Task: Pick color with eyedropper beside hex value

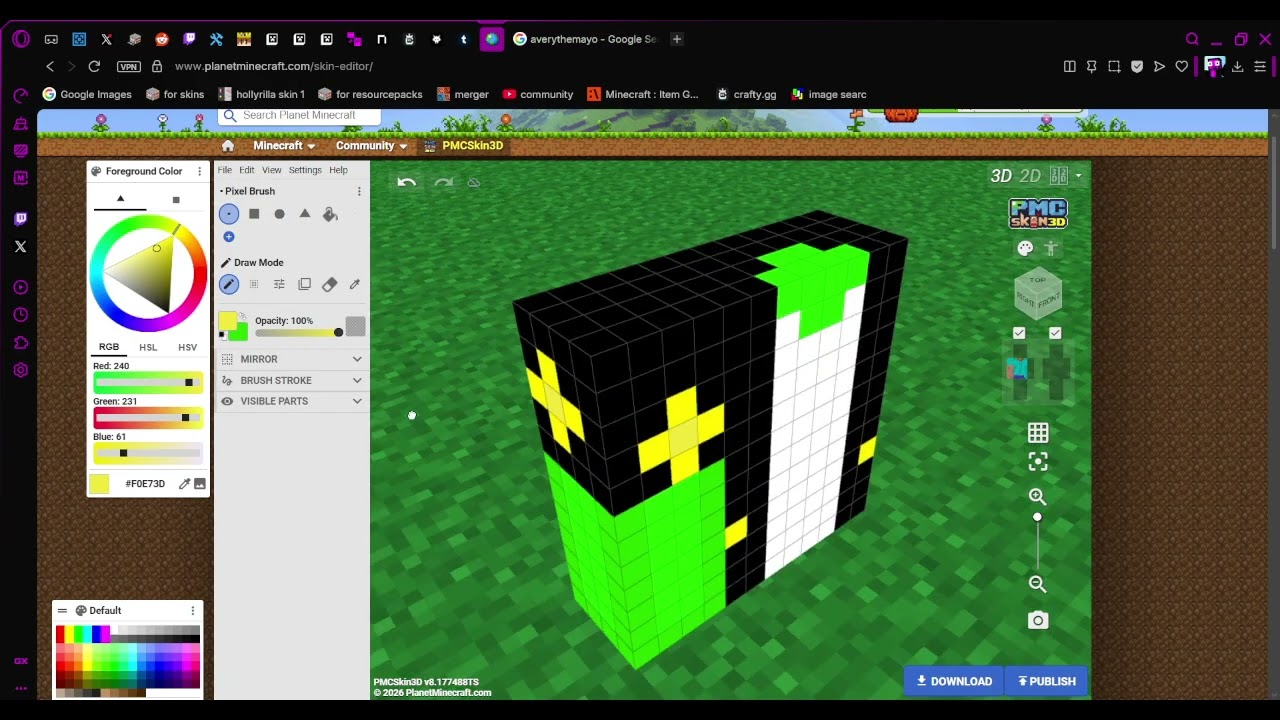Action: point(184,484)
